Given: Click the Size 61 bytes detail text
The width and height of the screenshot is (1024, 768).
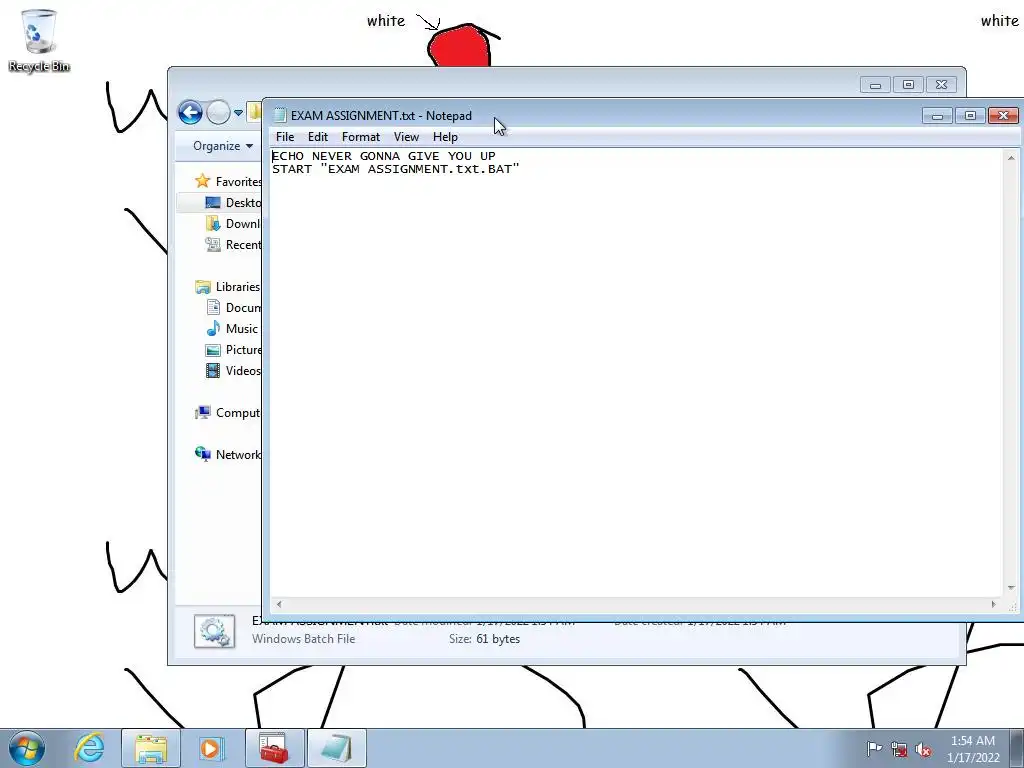Looking at the screenshot, I should click(x=484, y=639).
